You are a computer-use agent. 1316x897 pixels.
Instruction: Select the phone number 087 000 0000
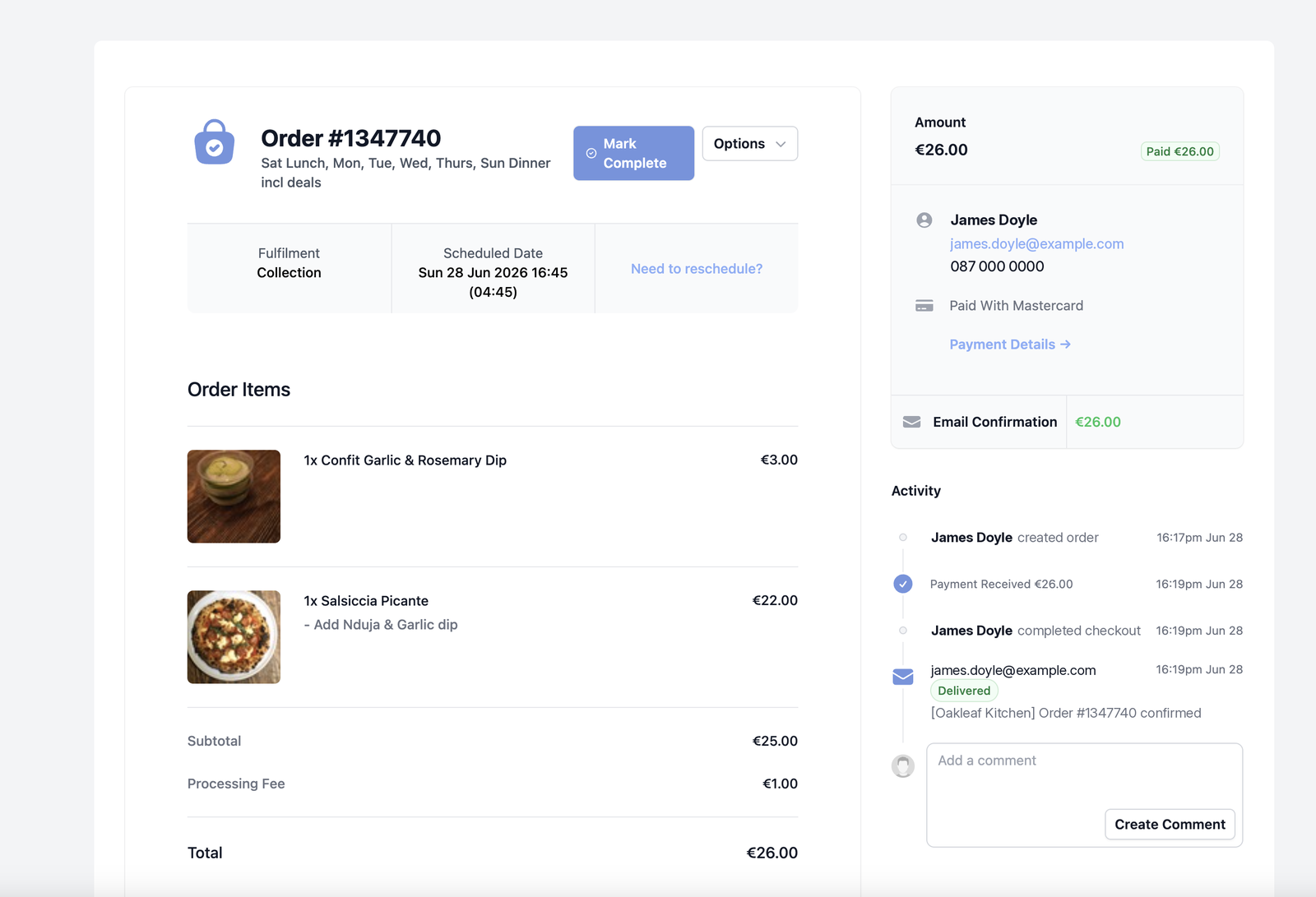click(x=997, y=266)
